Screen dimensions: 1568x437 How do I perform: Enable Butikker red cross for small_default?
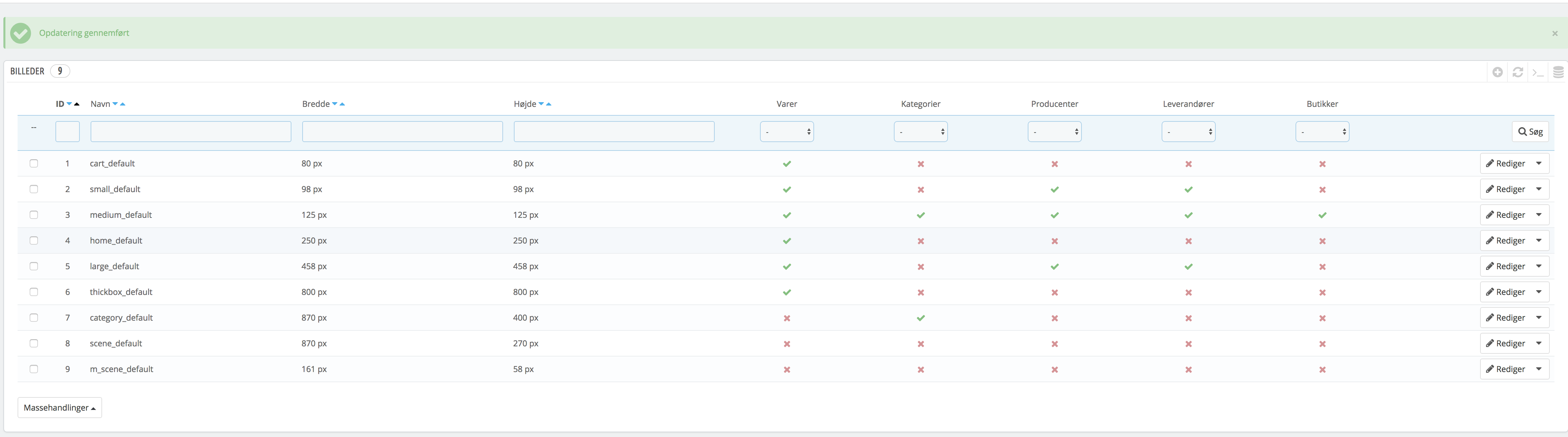[x=1322, y=190]
